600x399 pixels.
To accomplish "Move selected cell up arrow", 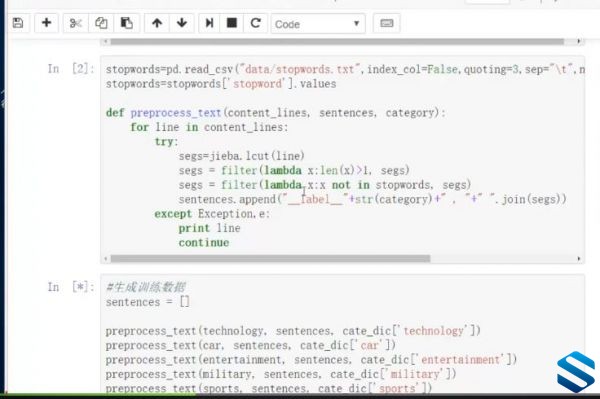I will point(157,23).
